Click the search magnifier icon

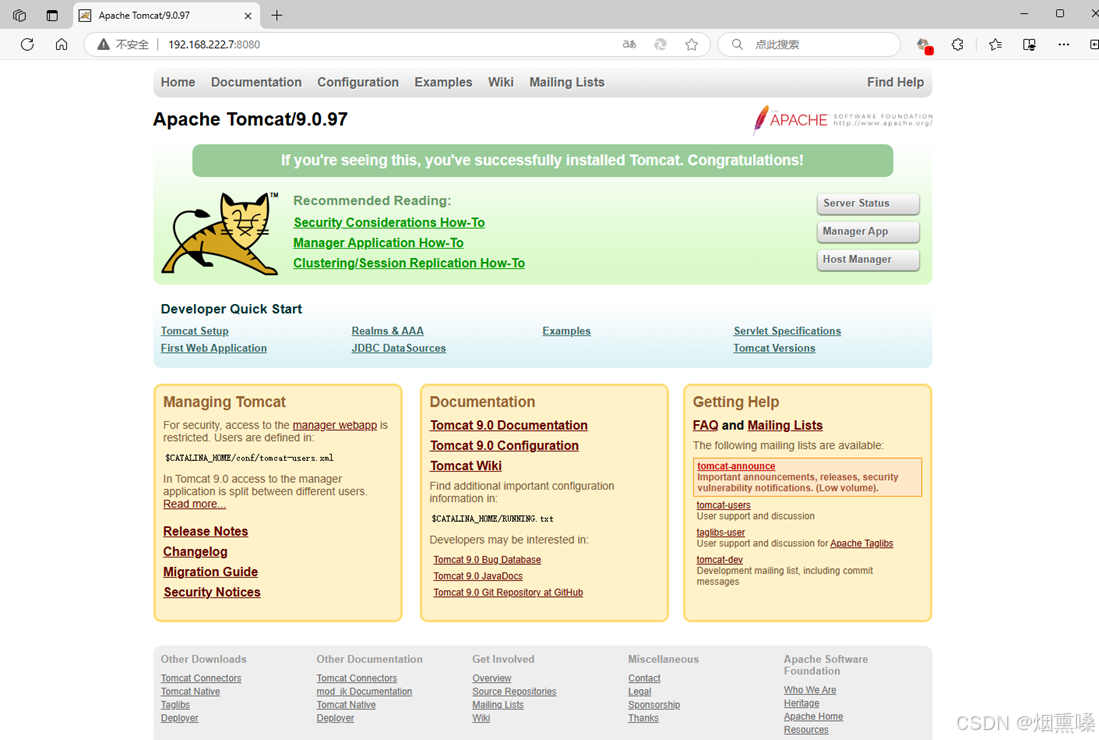point(737,44)
